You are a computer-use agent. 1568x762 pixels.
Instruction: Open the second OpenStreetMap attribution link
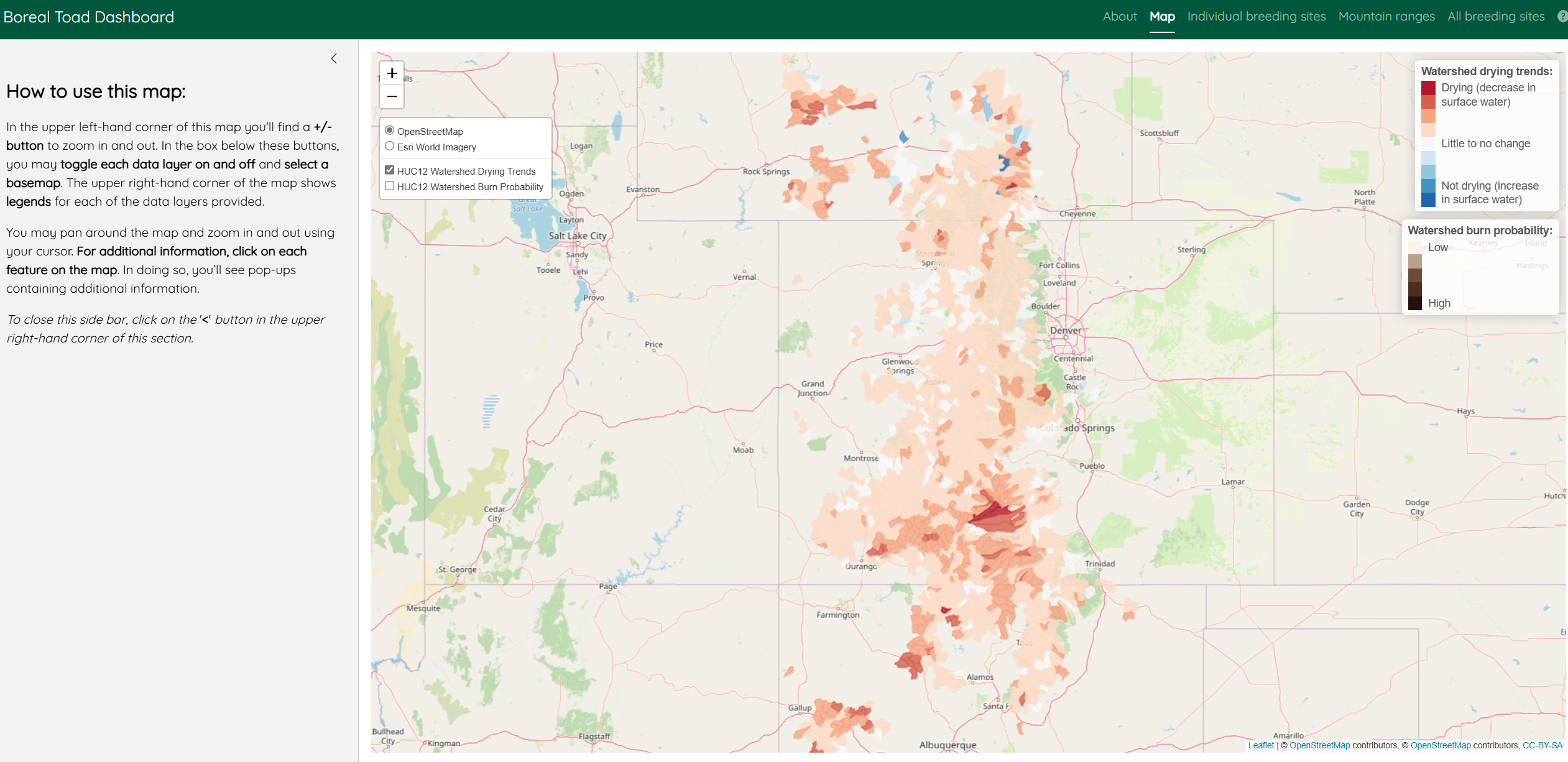point(1441,745)
